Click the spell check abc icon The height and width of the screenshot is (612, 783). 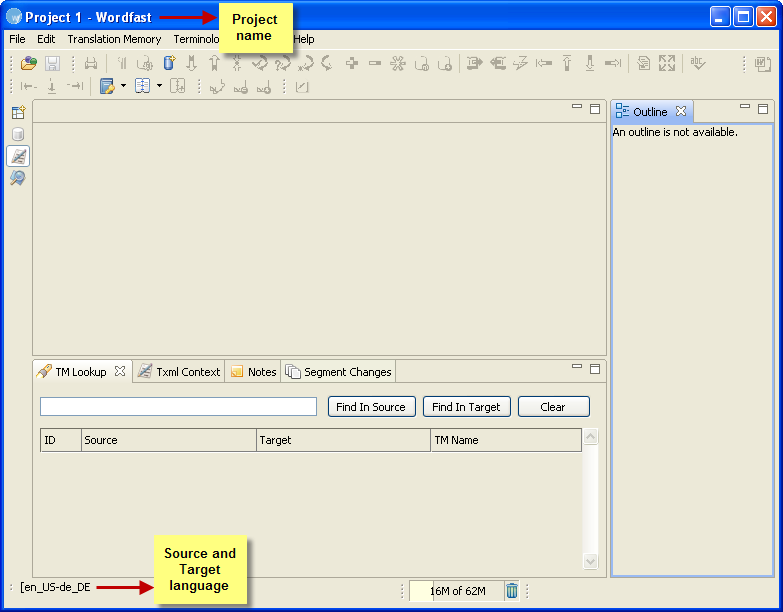click(x=698, y=63)
